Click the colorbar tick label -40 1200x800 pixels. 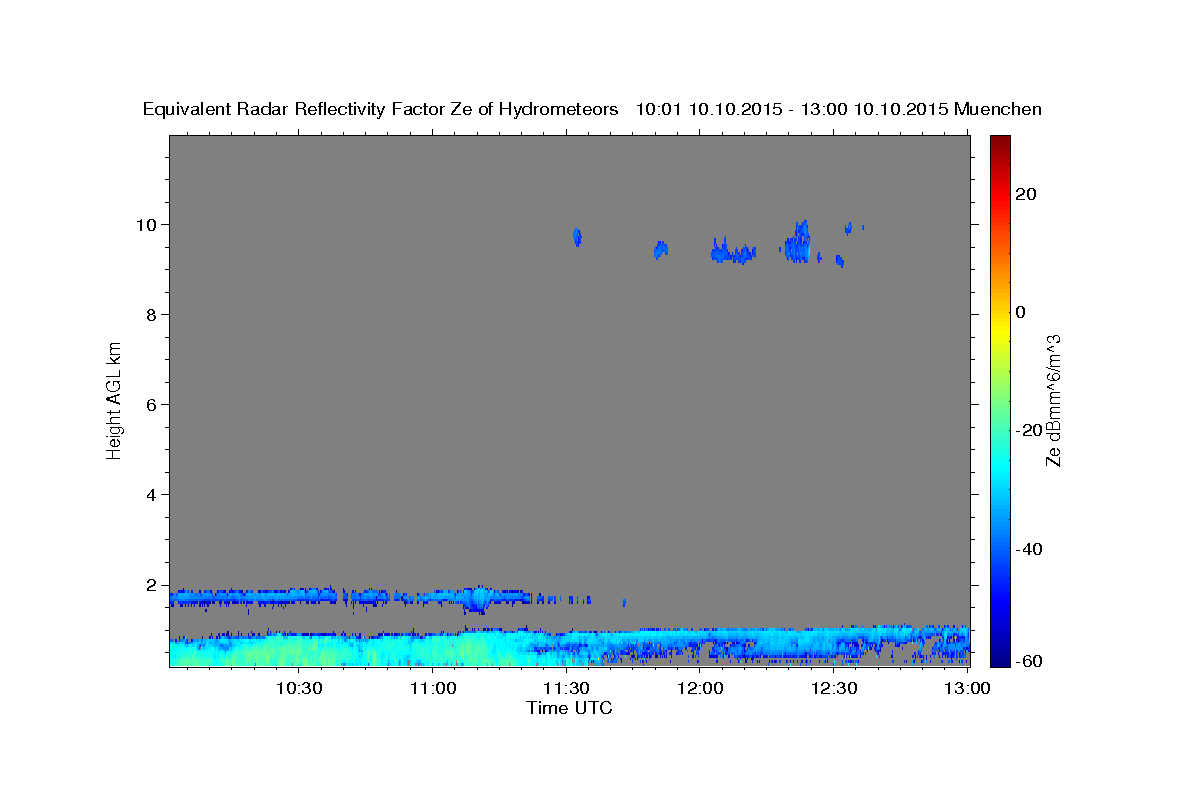(x=1029, y=548)
